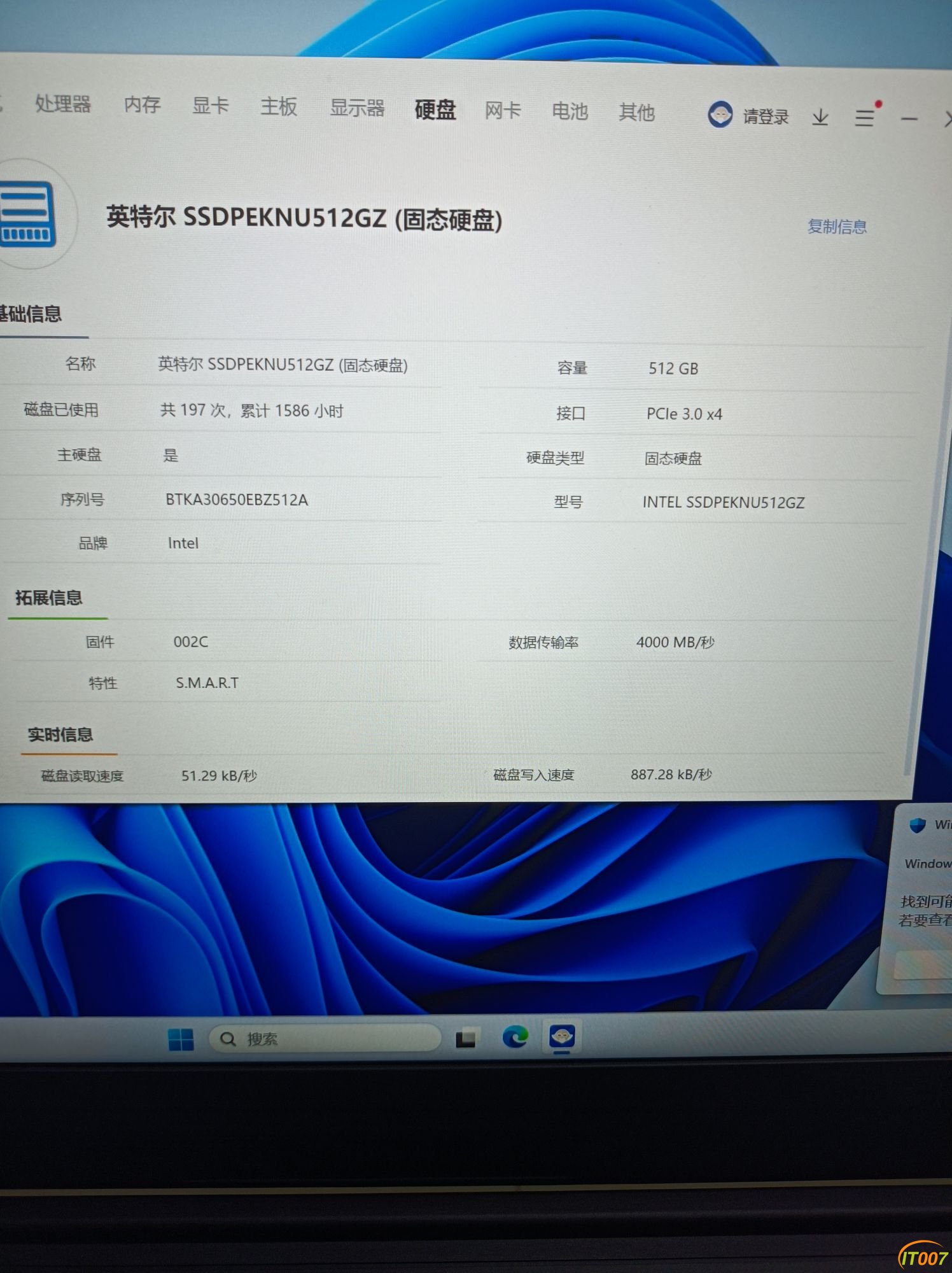952x1273 pixels.
Task: Select the 硬盘 tab
Action: tap(435, 109)
